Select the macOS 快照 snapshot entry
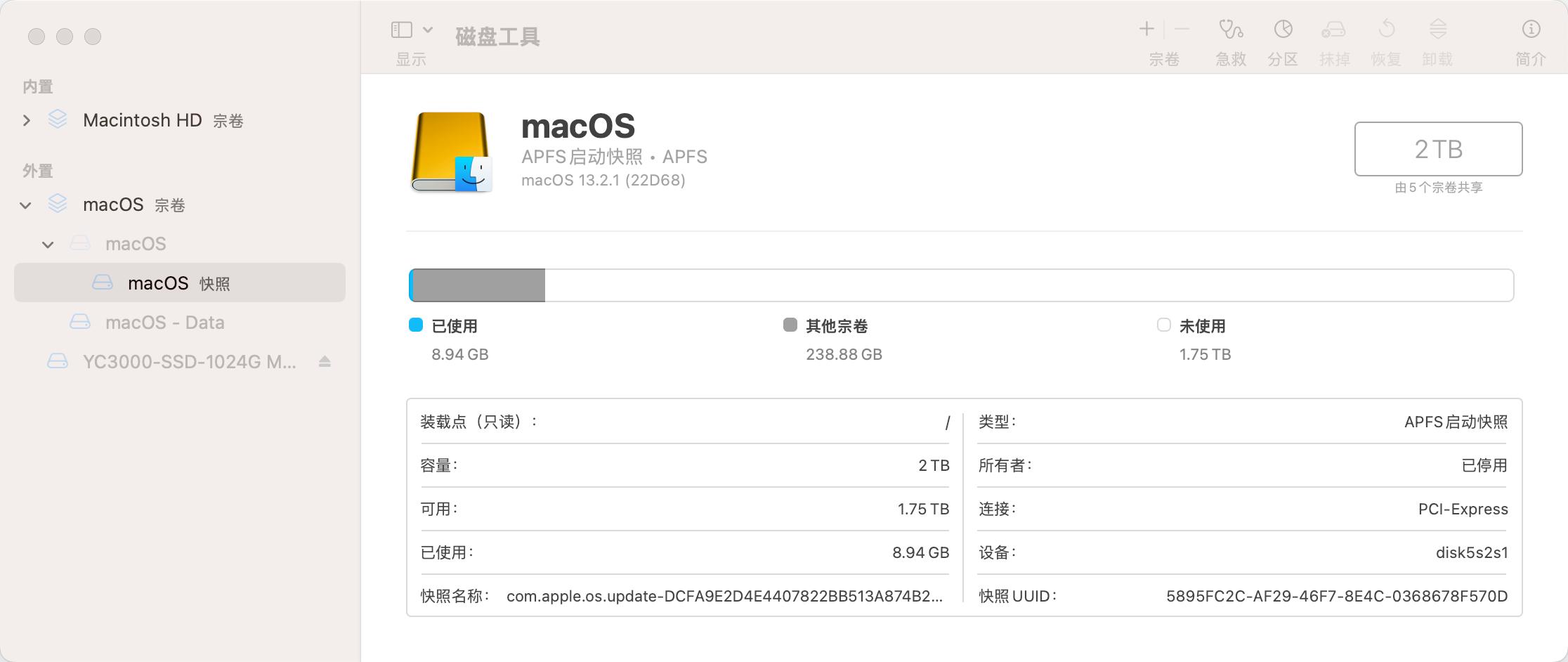The height and width of the screenshot is (662, 1568). click(158, 283)
